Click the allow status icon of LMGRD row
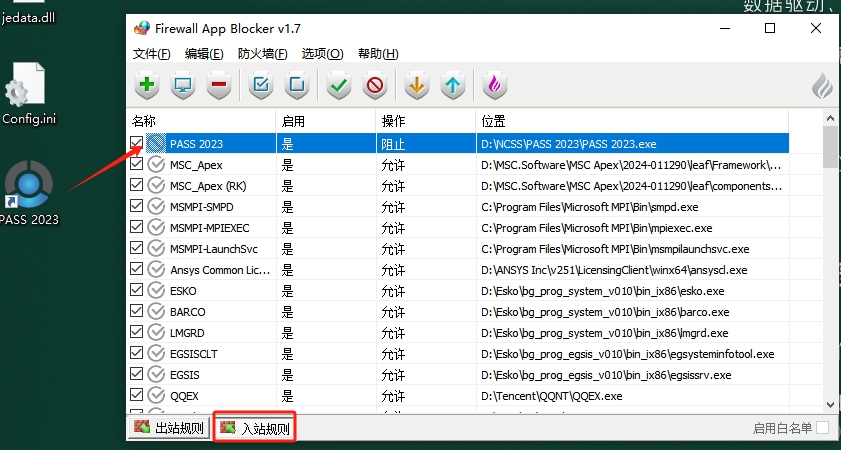This screenshot has height=450, width=841. 156,333
